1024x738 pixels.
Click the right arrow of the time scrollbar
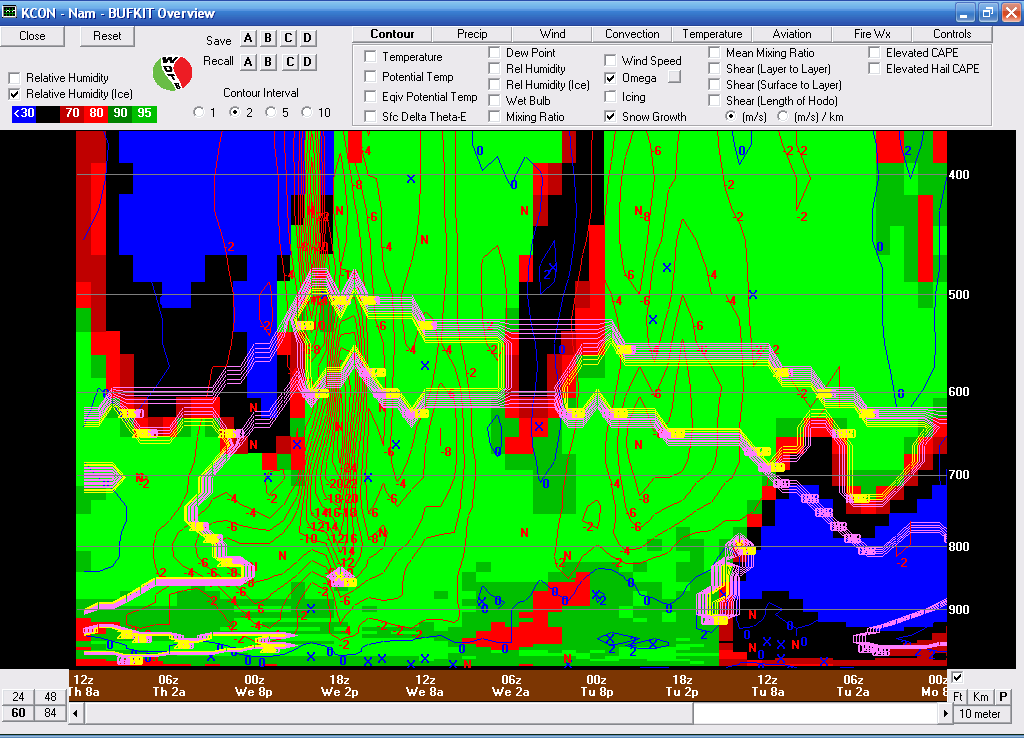(x=944, y=713)
